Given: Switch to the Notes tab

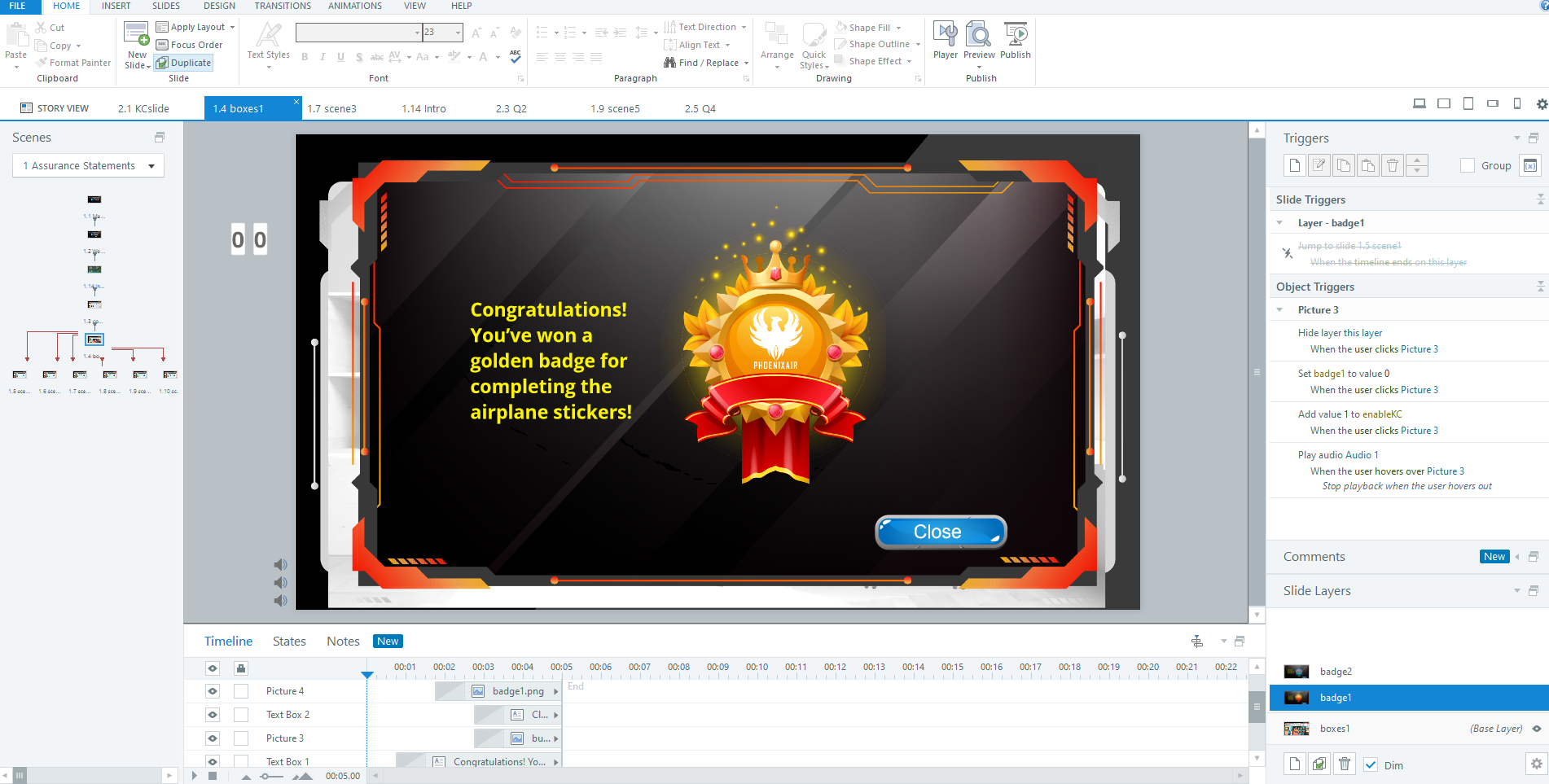Looking at the screenshot, I should click(343, 642).
